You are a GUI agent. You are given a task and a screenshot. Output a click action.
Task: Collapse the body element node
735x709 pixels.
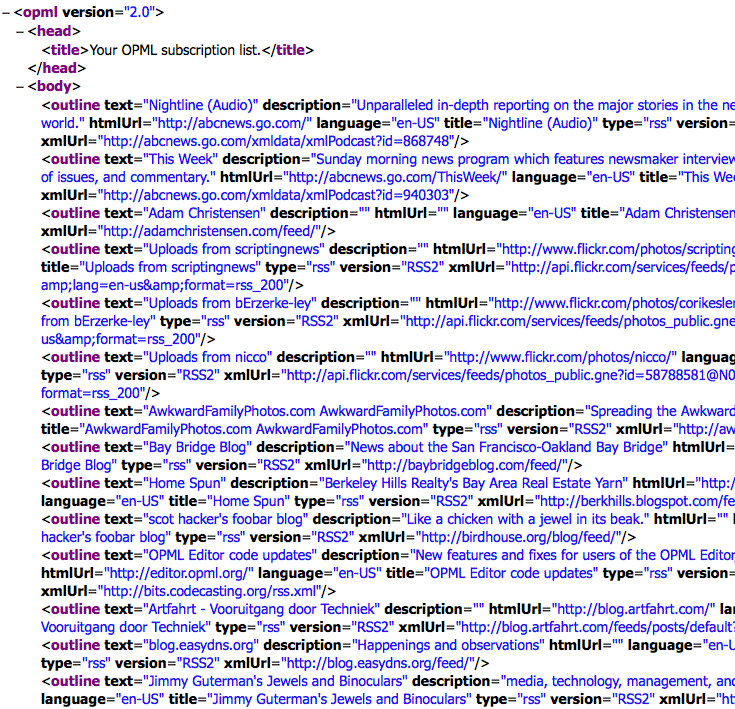click(x=20, y=85)
